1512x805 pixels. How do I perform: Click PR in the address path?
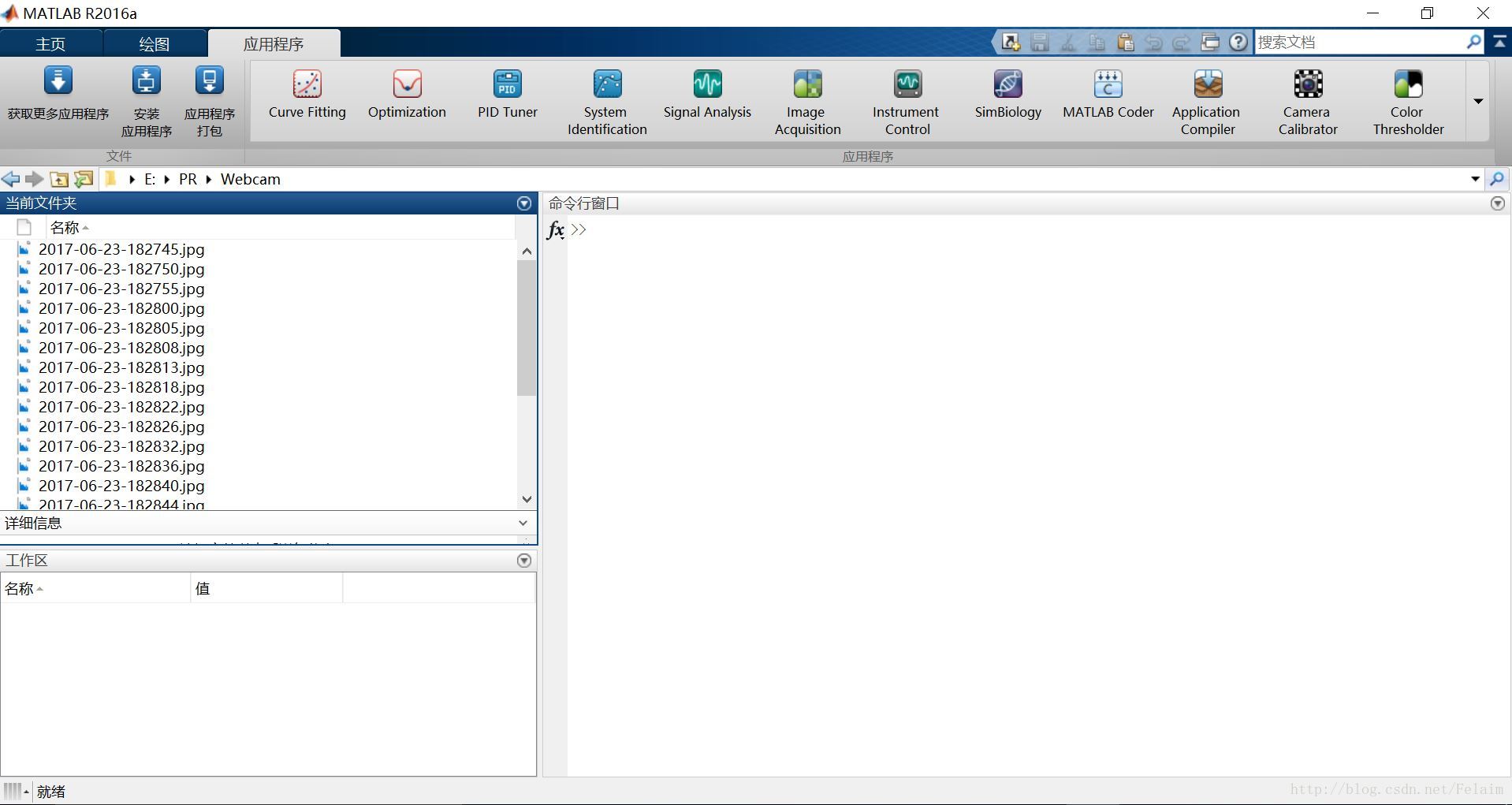tap(188, 179)
